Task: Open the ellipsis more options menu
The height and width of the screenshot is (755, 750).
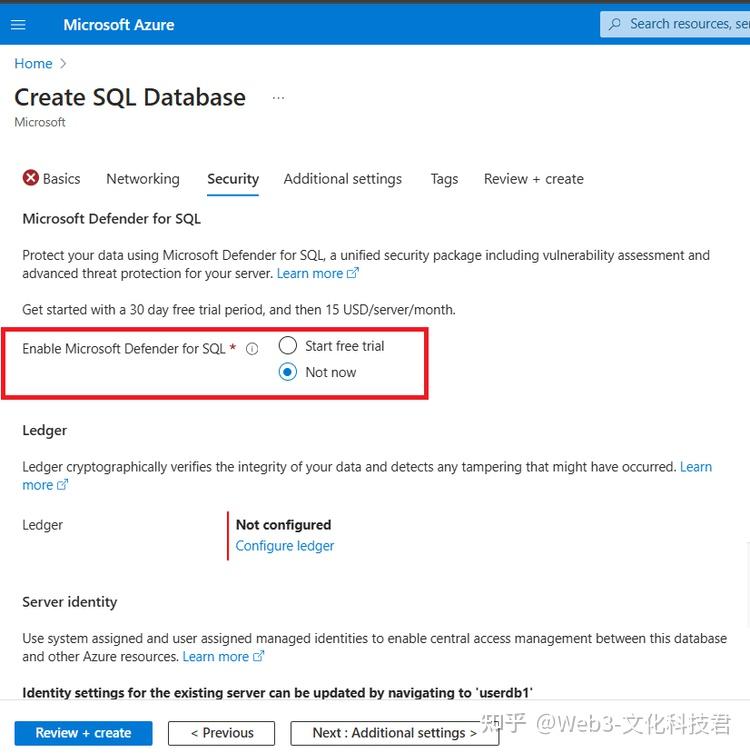Action: (x=278, y=98)
